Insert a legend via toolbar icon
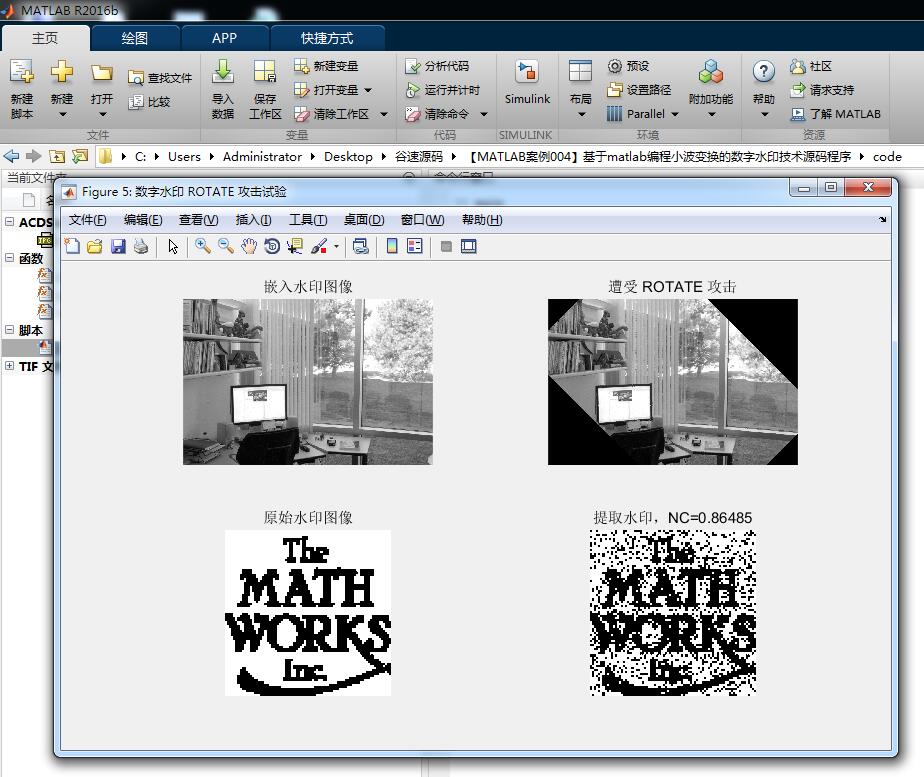This screenshot has height=777, width=924. (415, 246)
